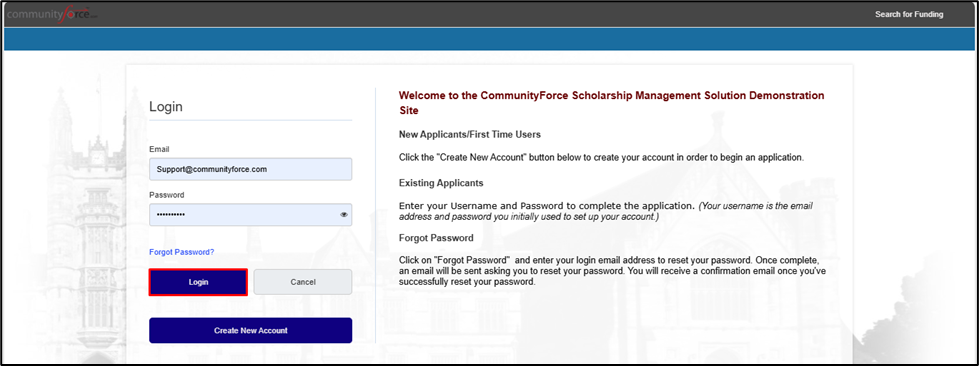Click the Create New Account instruction paragraph
979x366 pixels.
click(x=601, y=157)
